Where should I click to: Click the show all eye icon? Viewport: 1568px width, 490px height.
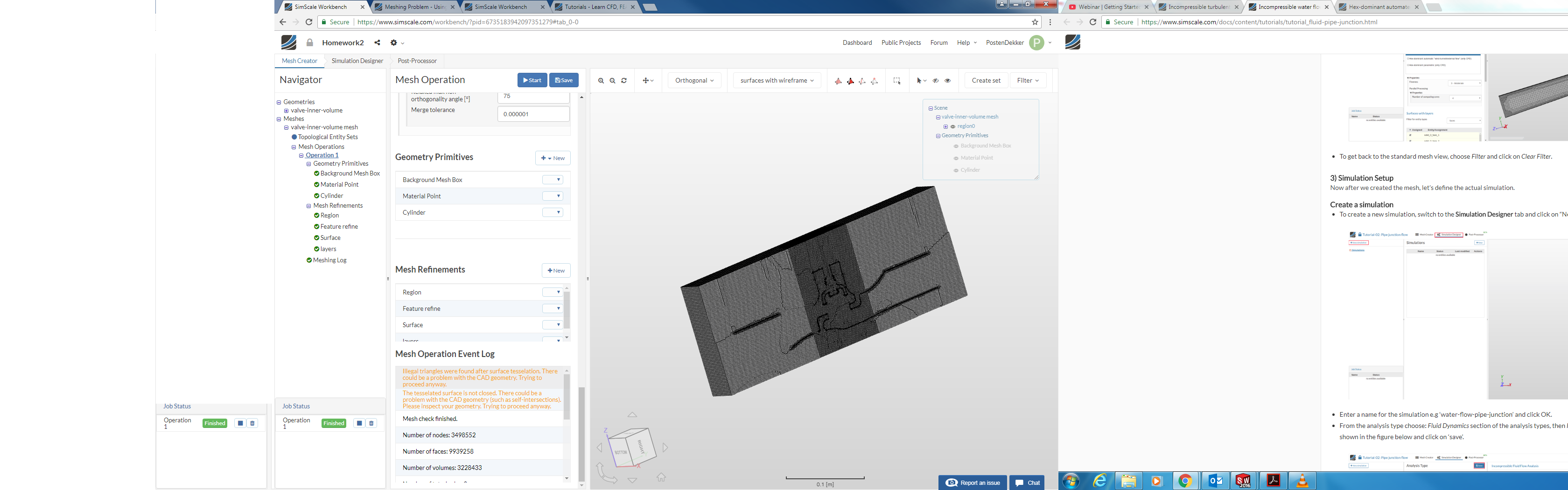point(948,80)
